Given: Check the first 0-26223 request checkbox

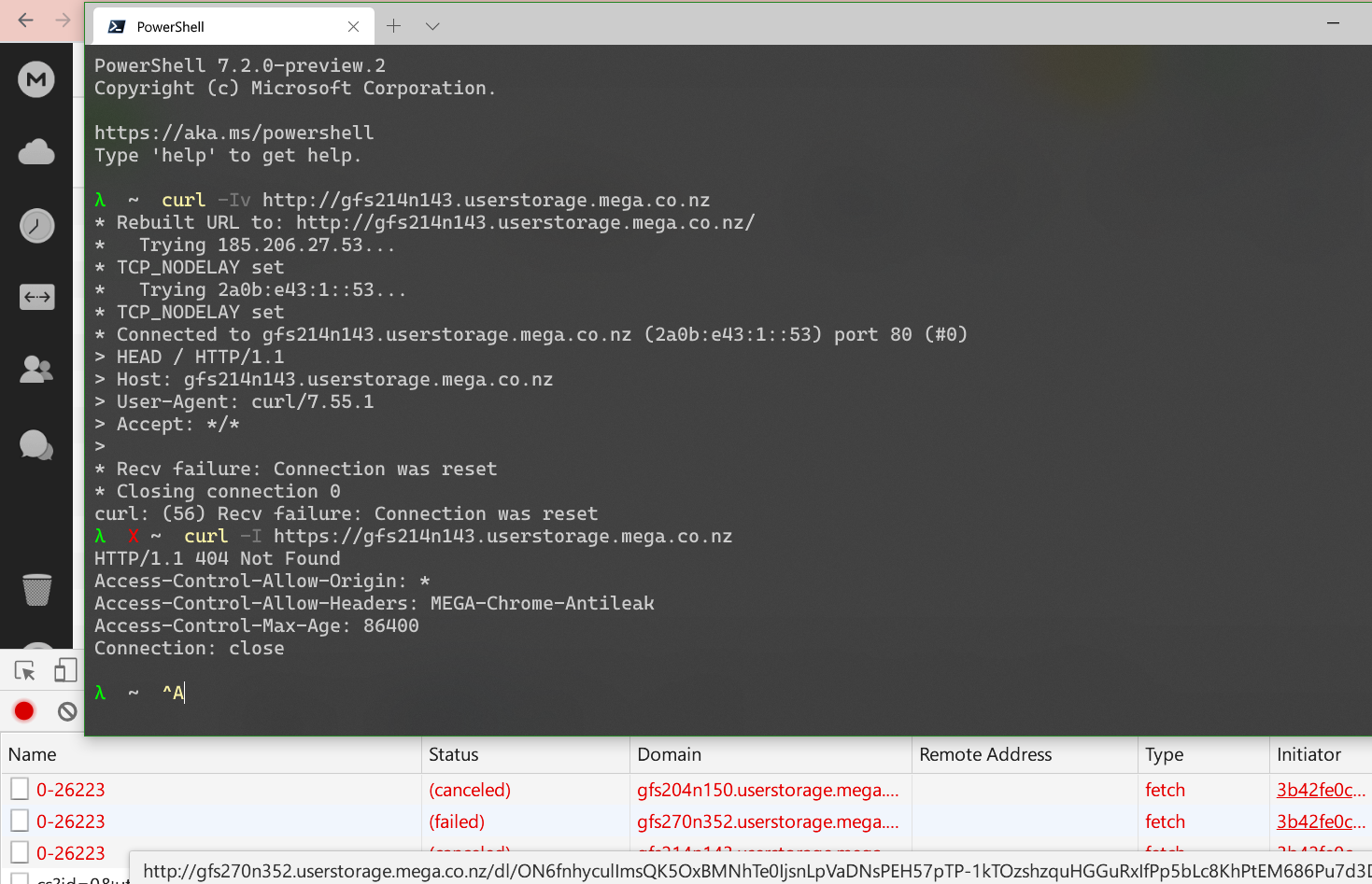Looking at the screenshot, I should coord(20,789).
